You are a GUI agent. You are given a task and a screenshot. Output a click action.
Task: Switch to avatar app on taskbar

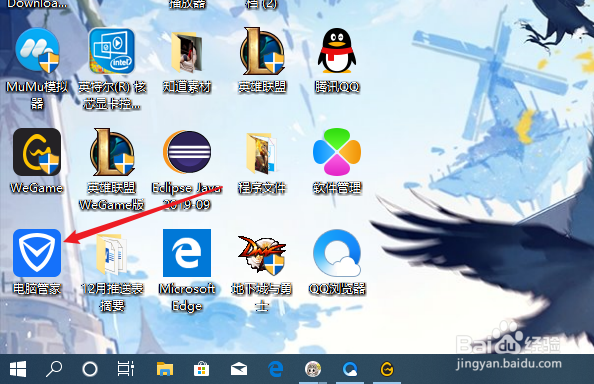(x=313, y=369)
